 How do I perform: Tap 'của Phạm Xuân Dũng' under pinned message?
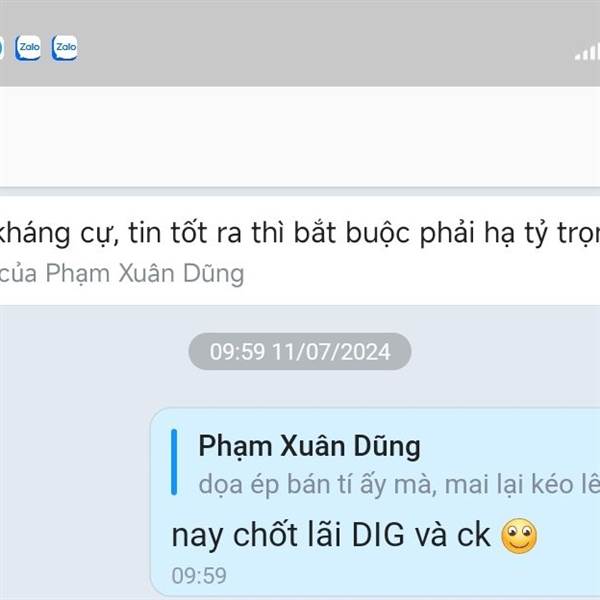(x=122, y=274)
